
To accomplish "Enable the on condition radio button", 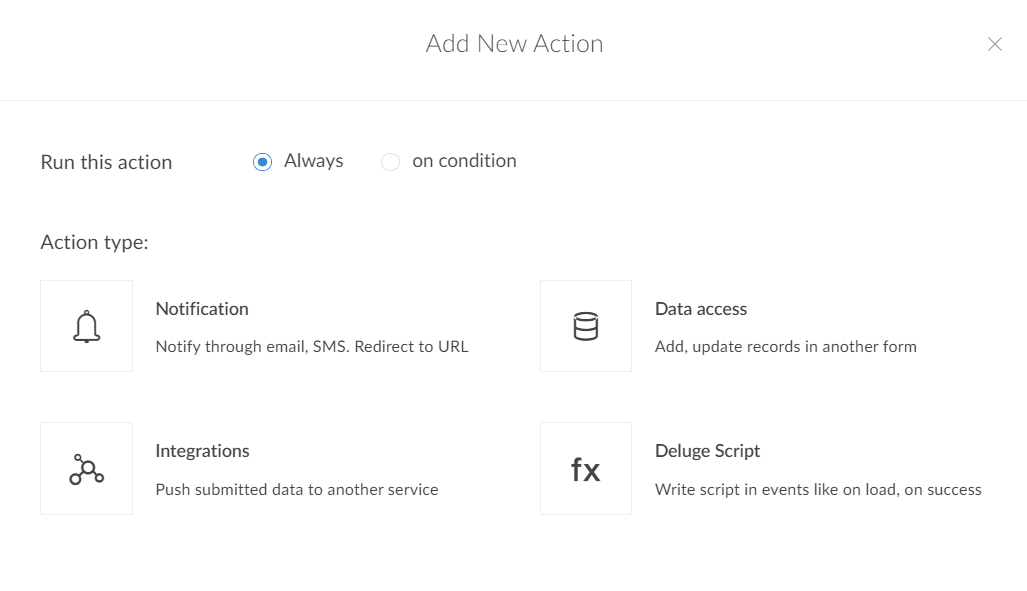I will 391,162.
